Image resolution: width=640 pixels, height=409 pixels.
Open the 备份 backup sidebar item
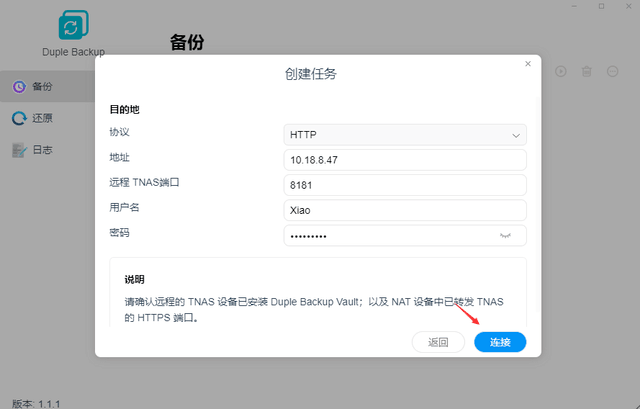click(x=47, y=86)
